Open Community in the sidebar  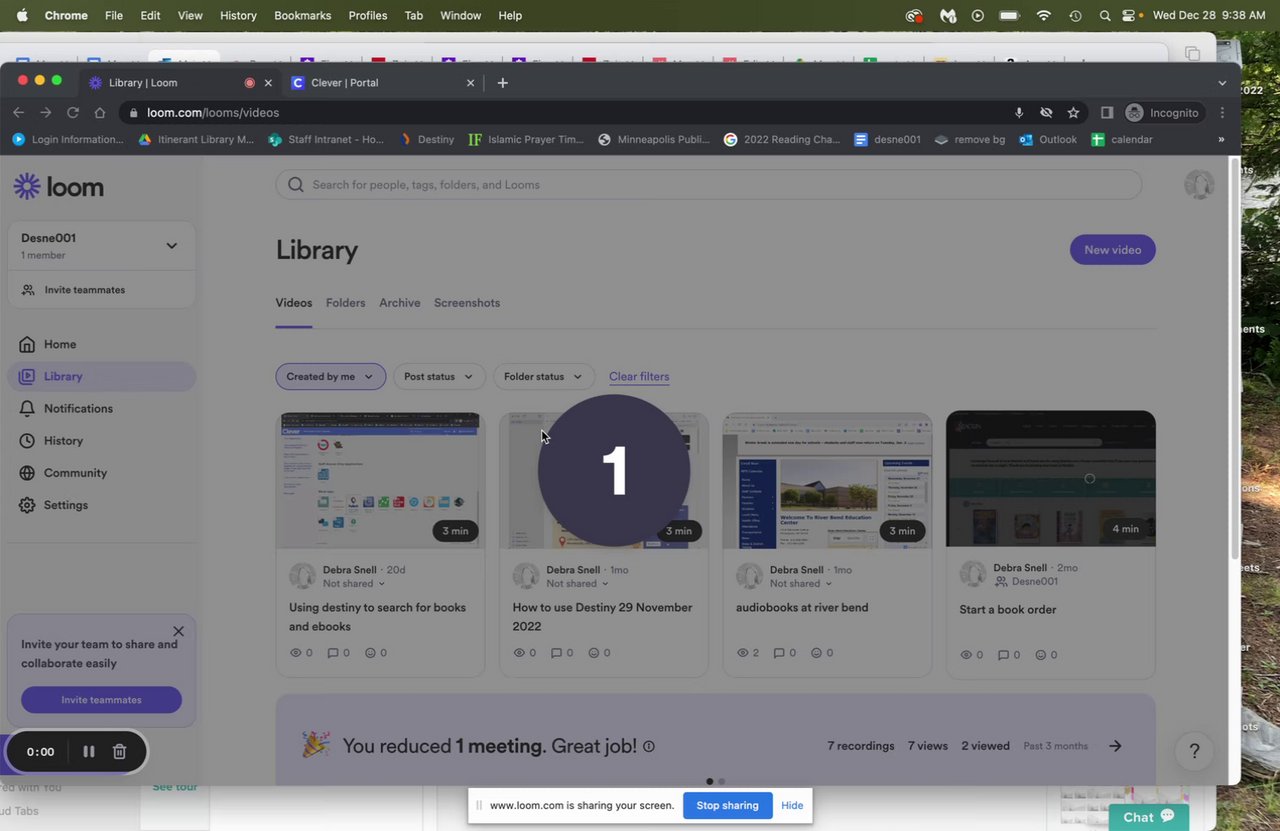pyautogui.click(x=75, y=472)
